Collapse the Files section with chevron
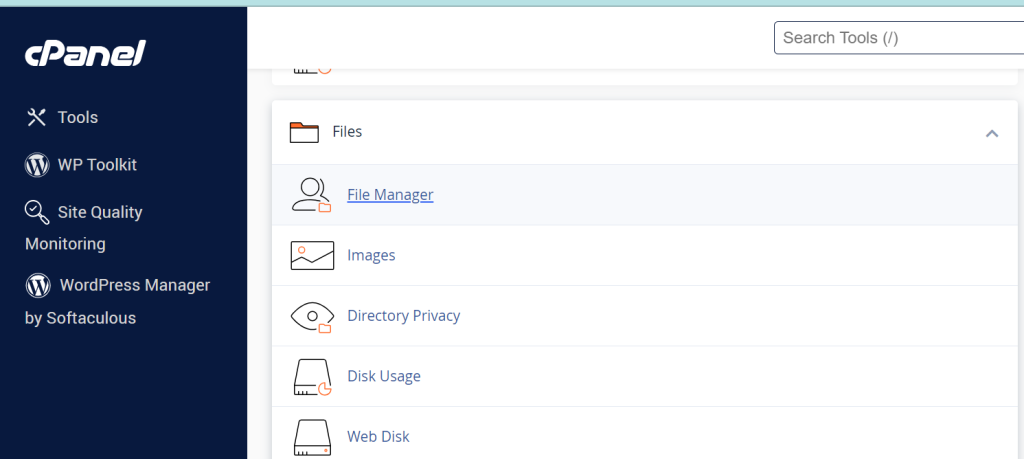 pyautogui.click(x=991, y=133)
